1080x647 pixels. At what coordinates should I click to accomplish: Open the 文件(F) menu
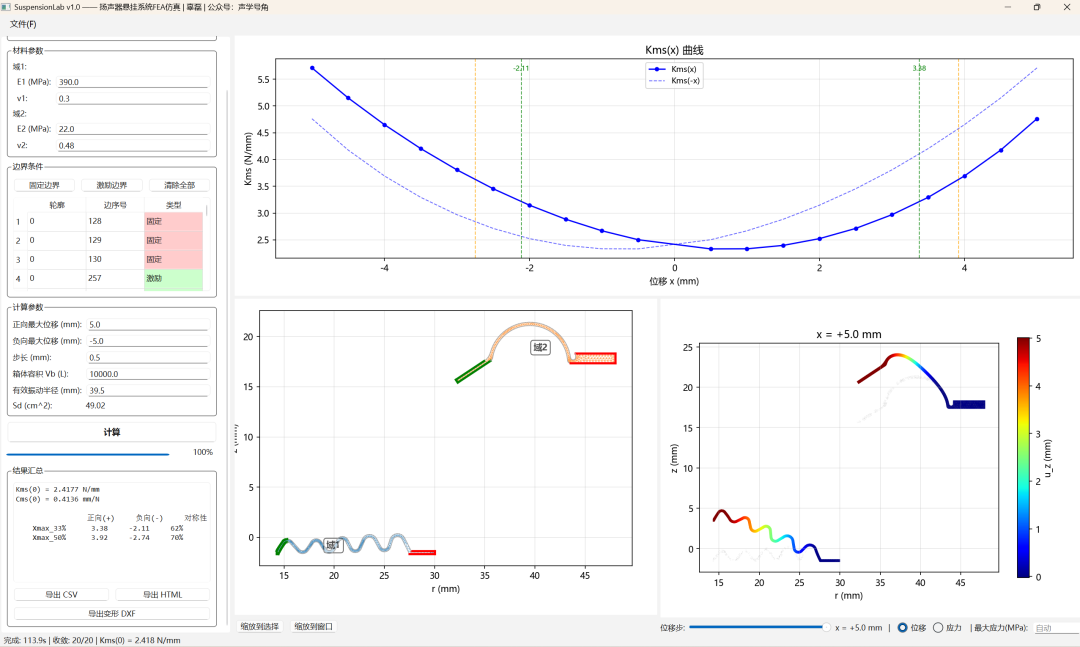point(23,24)
